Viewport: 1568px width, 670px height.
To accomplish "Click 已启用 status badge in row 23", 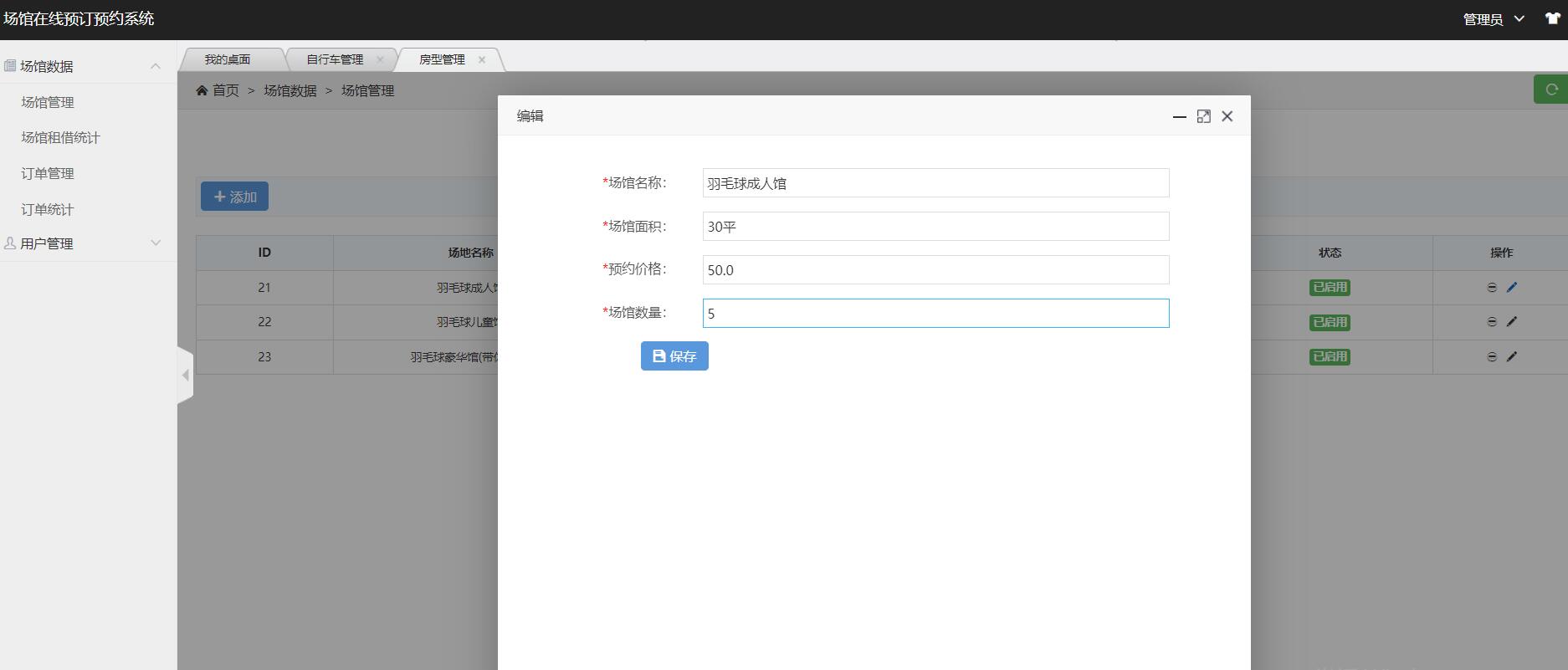I will click(1330, 356).
